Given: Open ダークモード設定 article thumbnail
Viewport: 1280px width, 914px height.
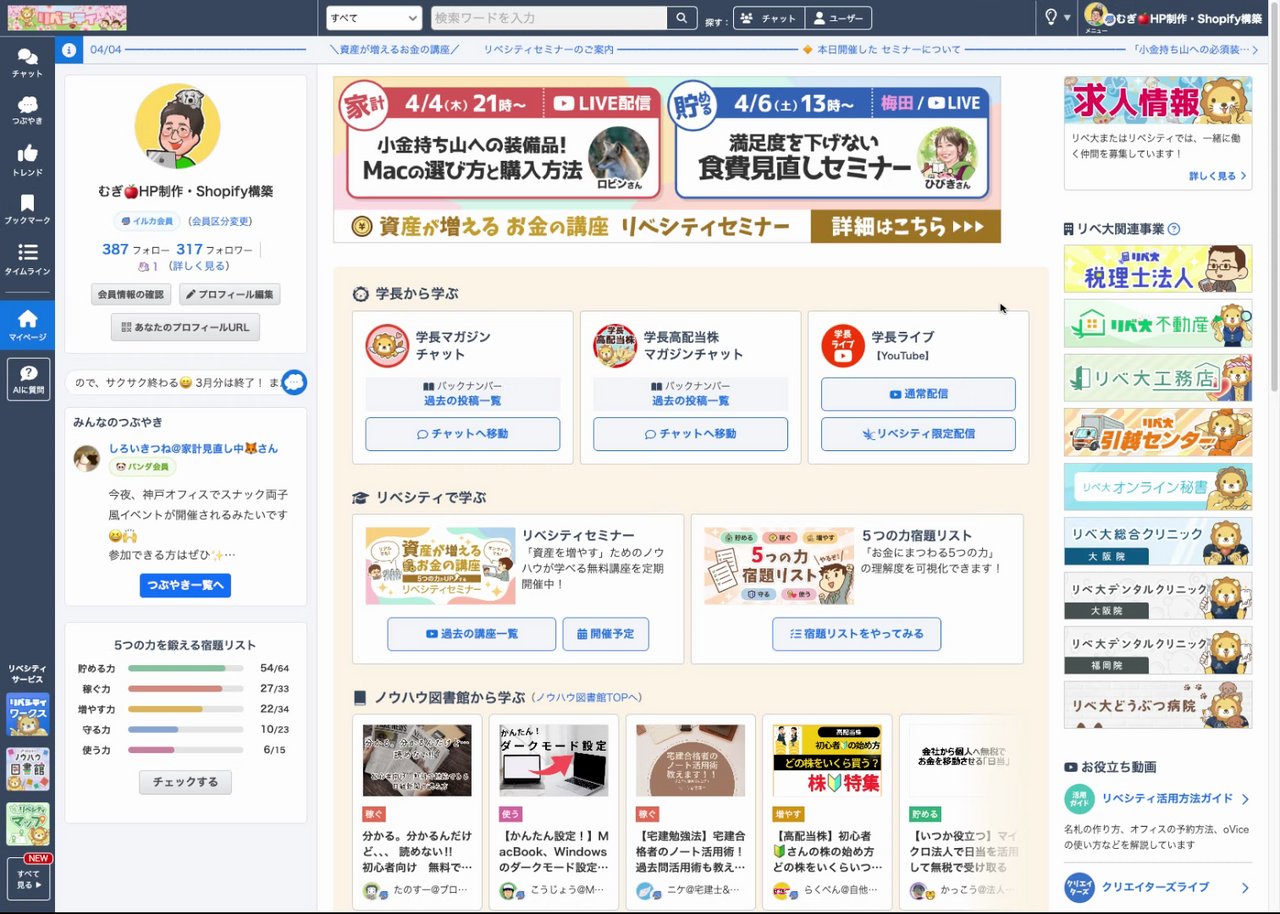Looking at the screenshot, I should pyautogui.click(x=553, y=760).
